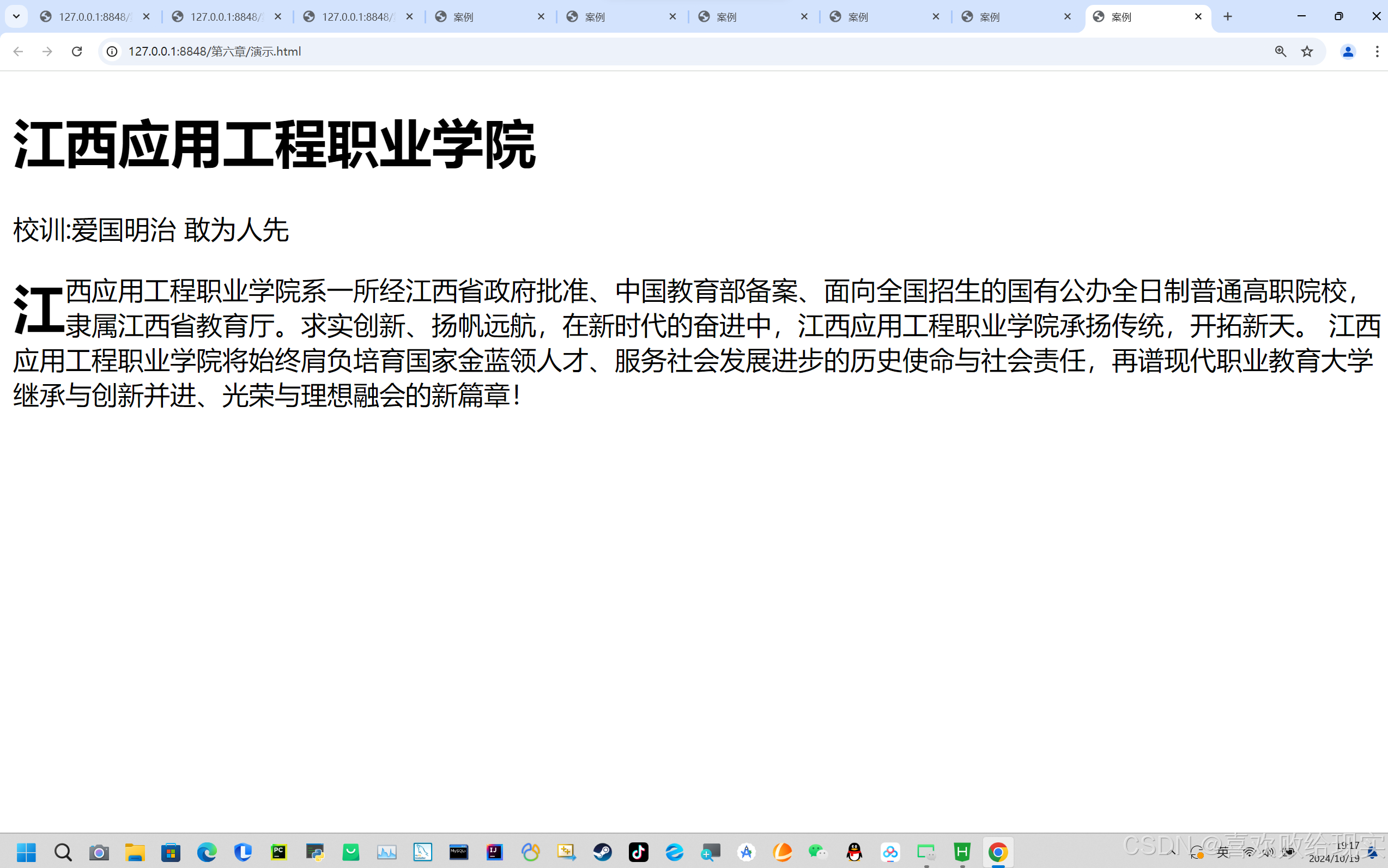Open Steam from the taskbar
This screenshot has width=1388, height=868.
pos(602,852)
